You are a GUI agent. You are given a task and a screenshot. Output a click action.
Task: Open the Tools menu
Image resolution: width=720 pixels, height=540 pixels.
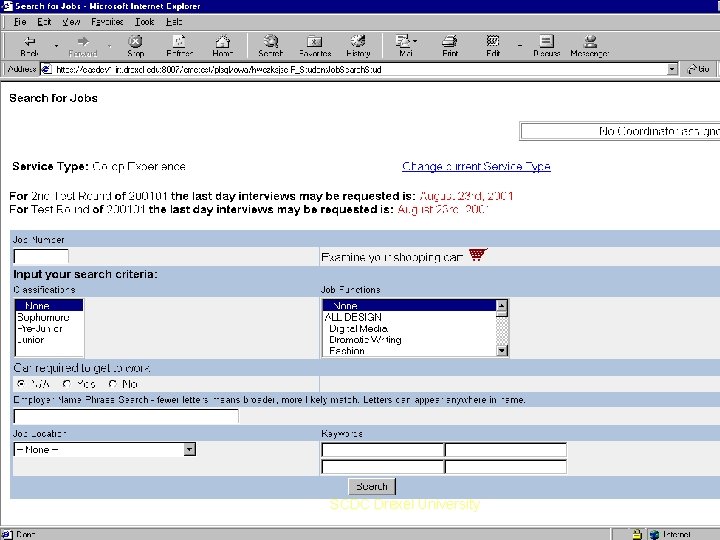click(x=144, y=22)
